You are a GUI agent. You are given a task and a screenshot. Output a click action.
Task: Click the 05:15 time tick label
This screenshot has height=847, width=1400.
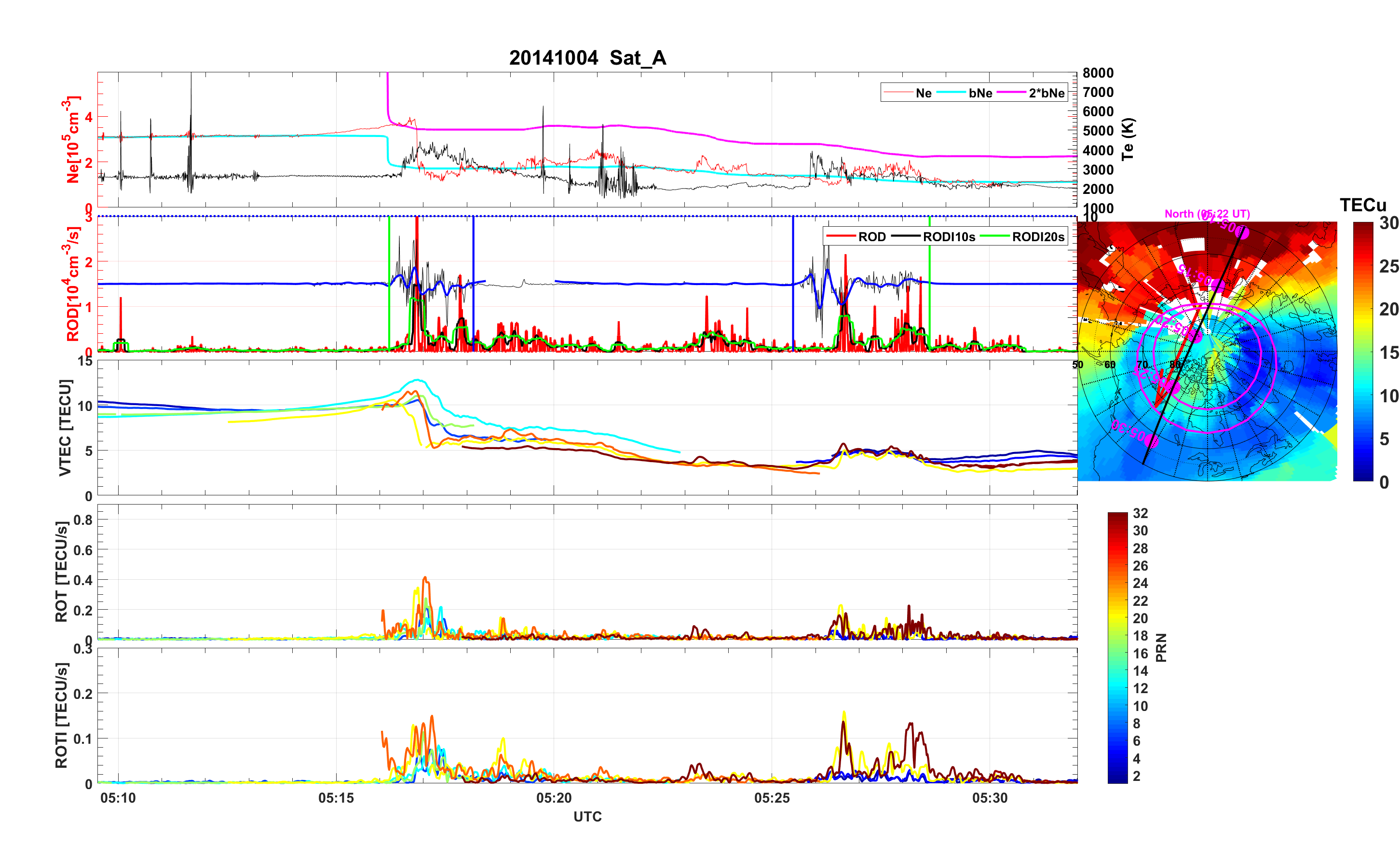click(336, 798)
